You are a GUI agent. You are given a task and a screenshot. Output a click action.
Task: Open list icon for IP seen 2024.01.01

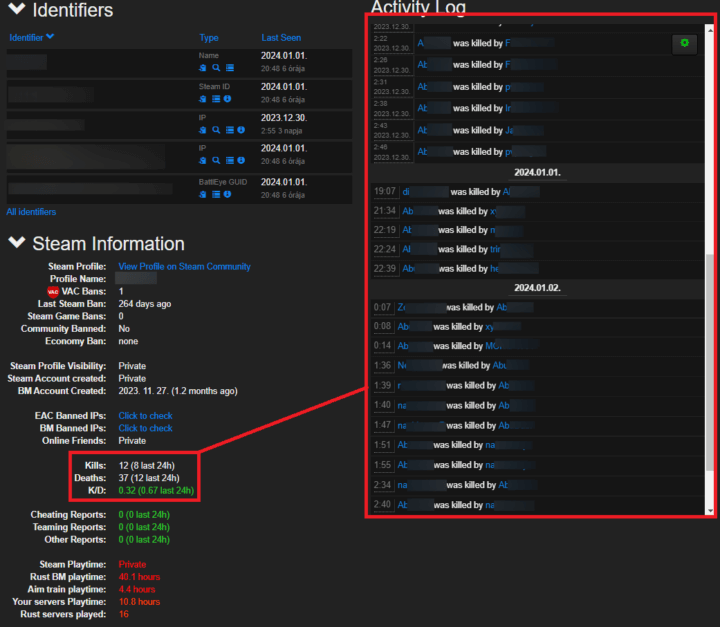tap(230, 160)
